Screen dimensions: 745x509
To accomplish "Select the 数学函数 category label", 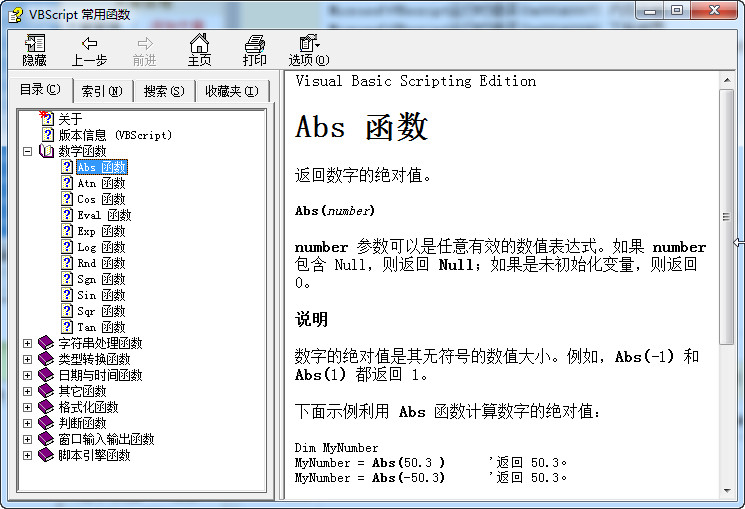I will pyautogui.click(x=82, y=151).
